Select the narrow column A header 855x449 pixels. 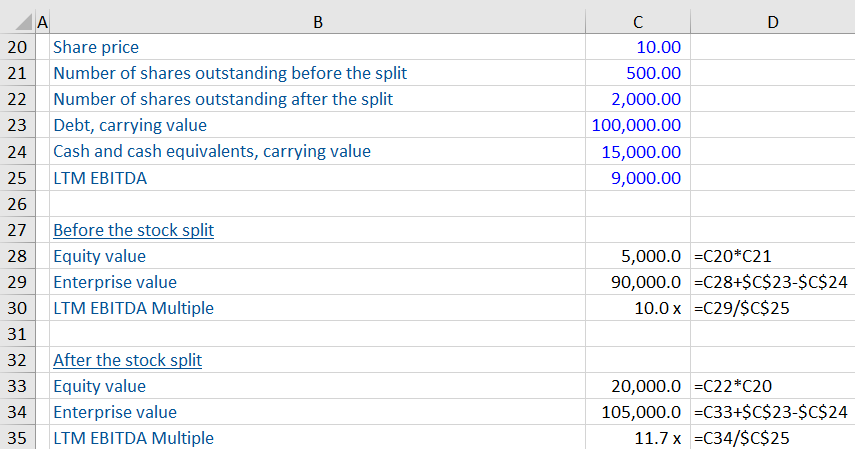coord(40,21)
